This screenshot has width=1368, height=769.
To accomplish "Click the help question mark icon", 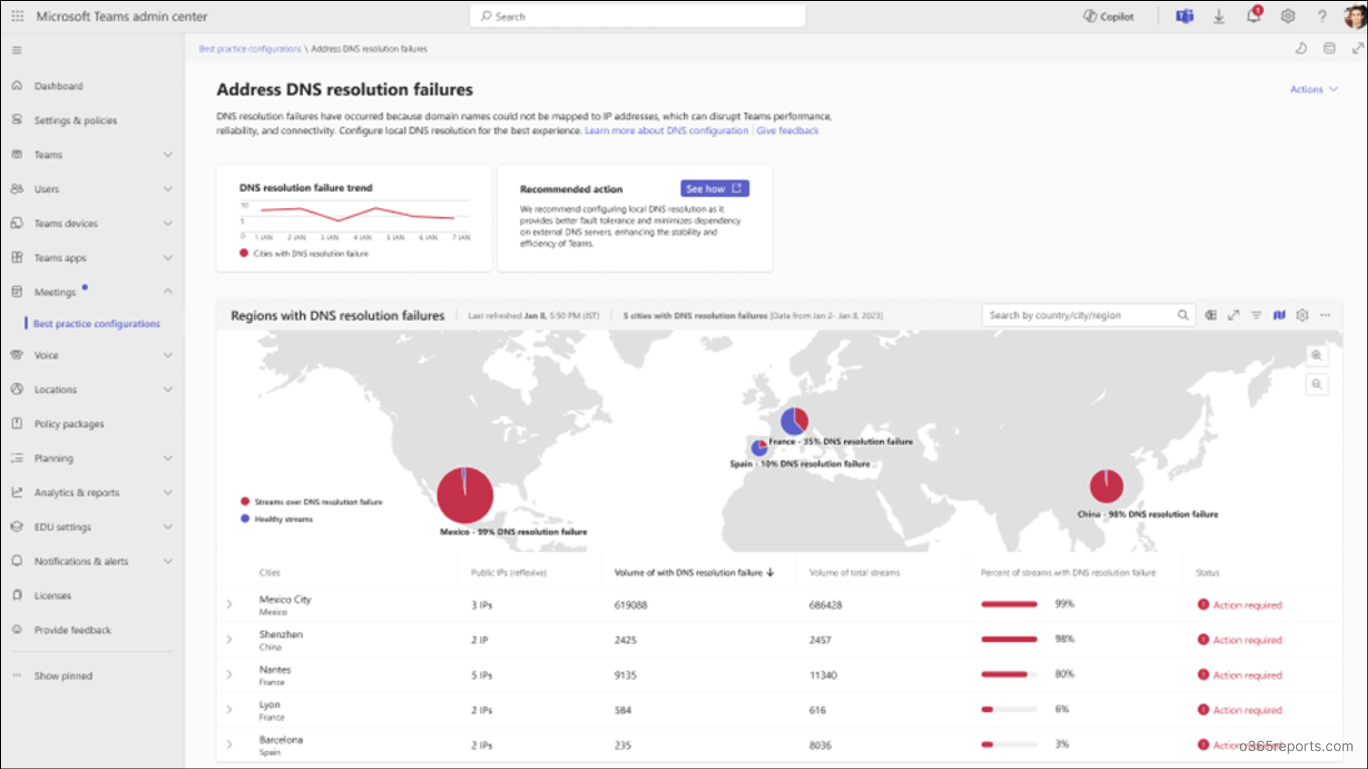I will coord(1322,16).
